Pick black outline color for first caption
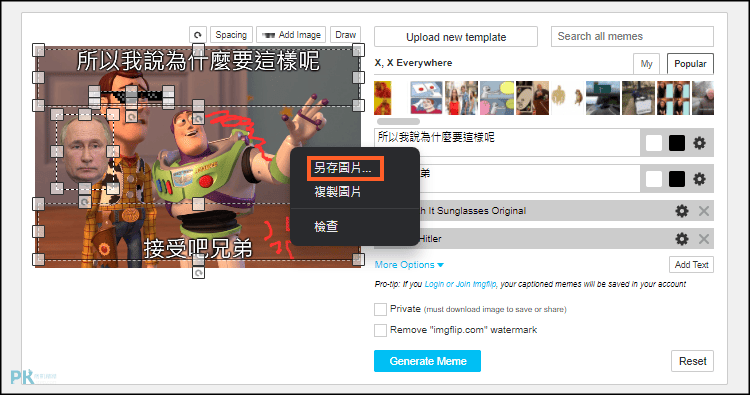This screenshot has width=750, height=395. pyautogui.click(x=677, y=143)
